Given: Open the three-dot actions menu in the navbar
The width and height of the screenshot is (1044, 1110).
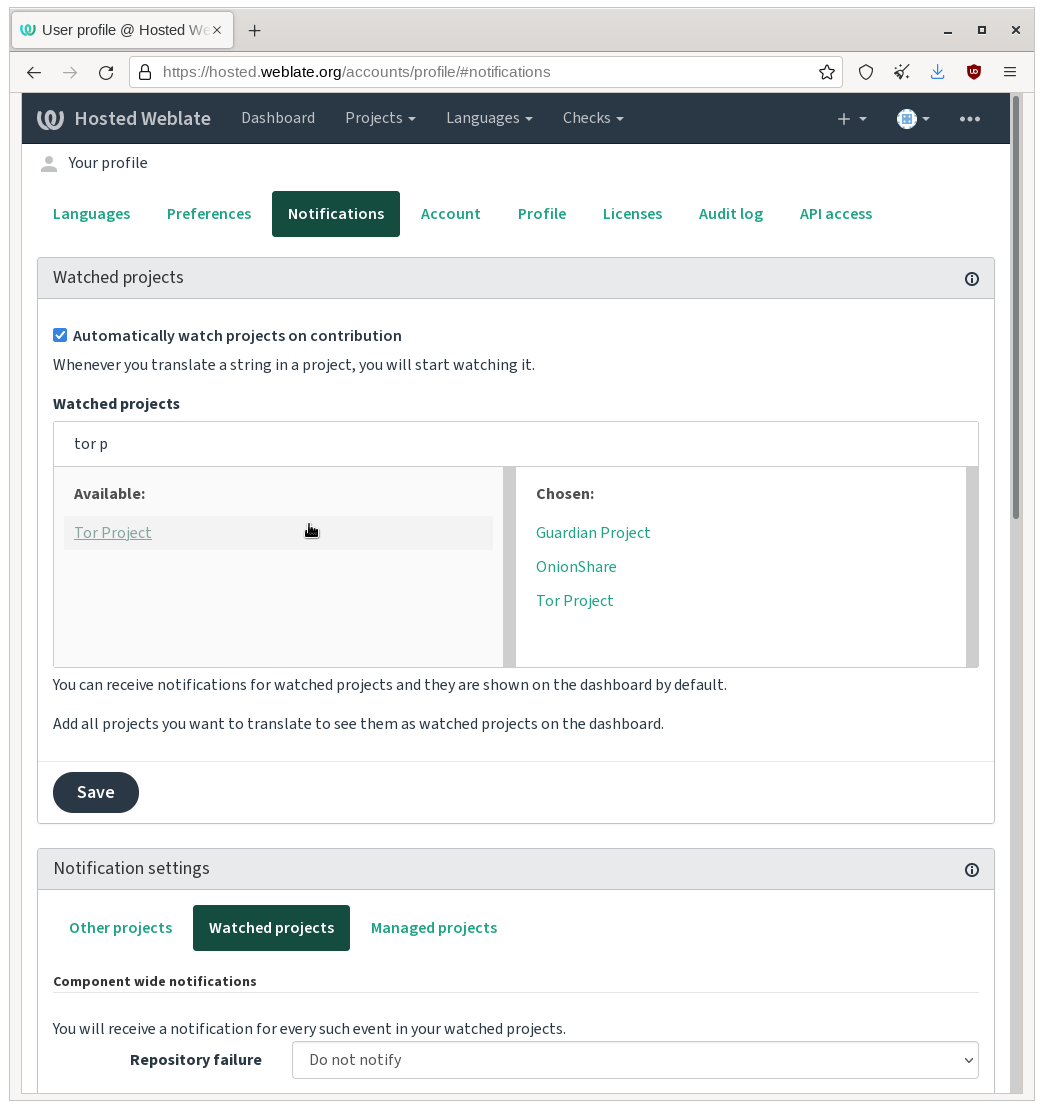Looking at the screenshot, I should click(969, 119).
